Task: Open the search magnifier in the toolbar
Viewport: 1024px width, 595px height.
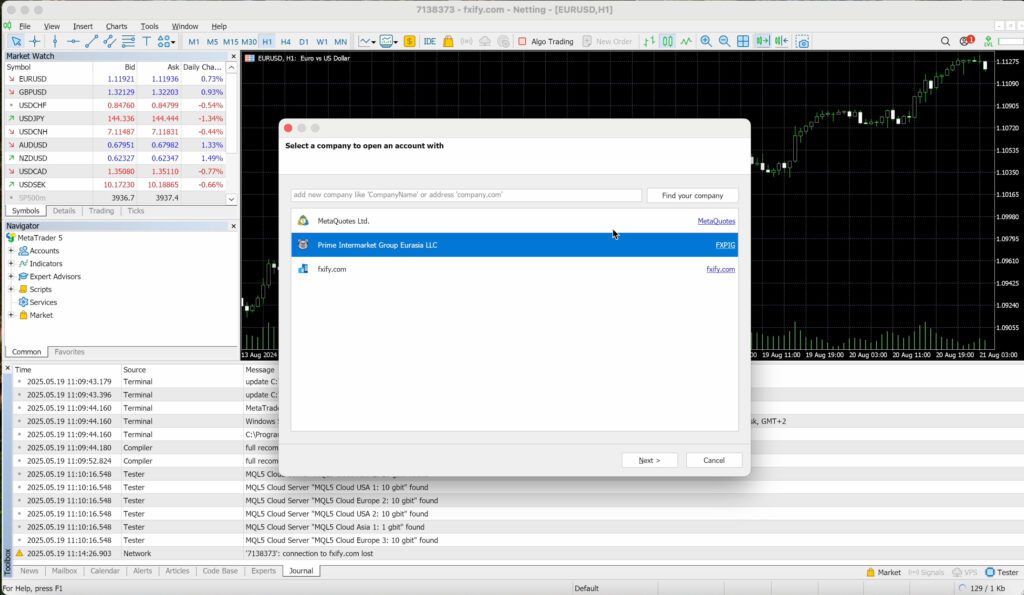Action: (946, 41)
